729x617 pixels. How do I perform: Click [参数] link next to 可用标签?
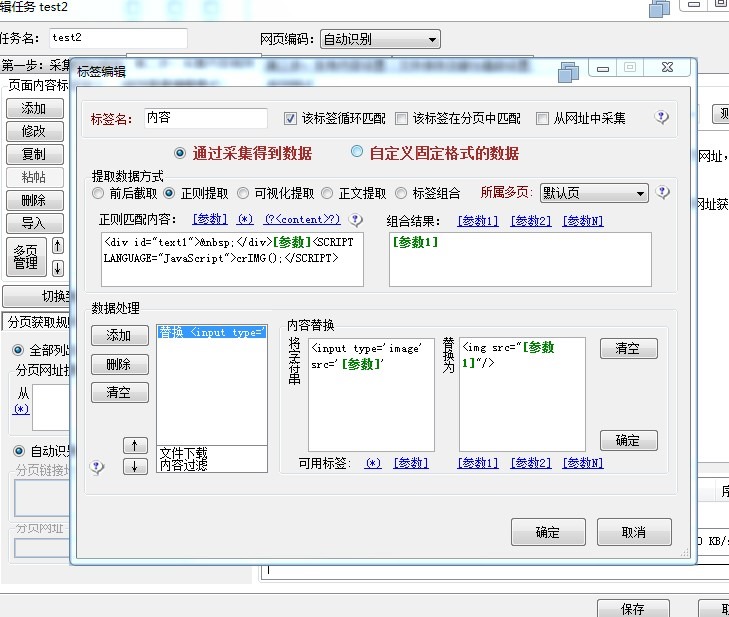411,463
